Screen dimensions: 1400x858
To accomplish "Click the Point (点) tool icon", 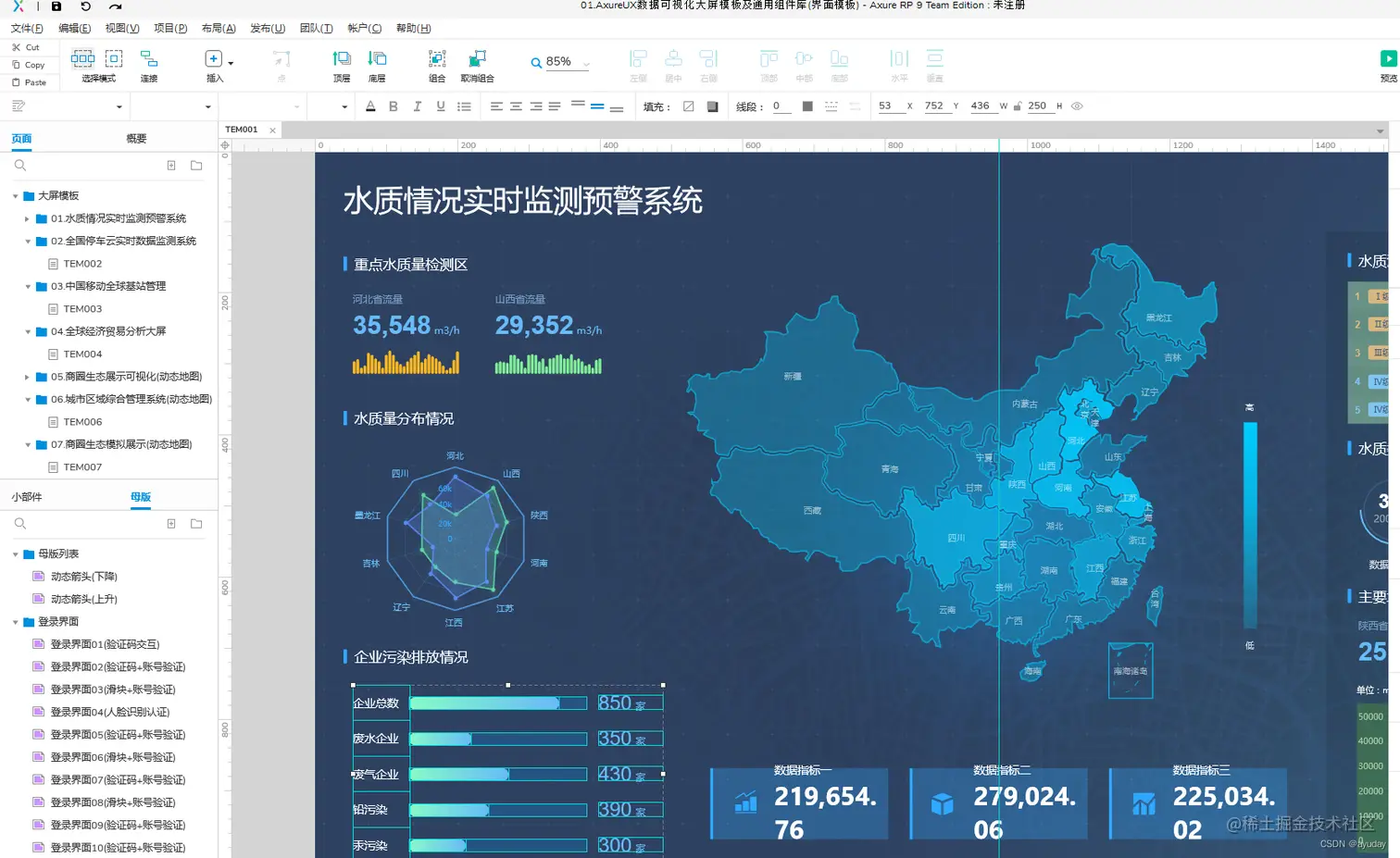I will [x=282, y=58].
